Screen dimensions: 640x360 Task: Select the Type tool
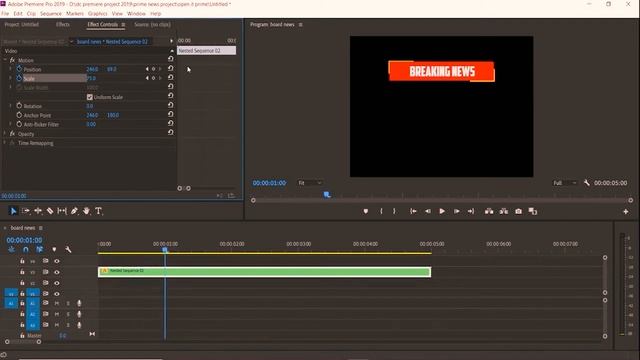(98, 211)
